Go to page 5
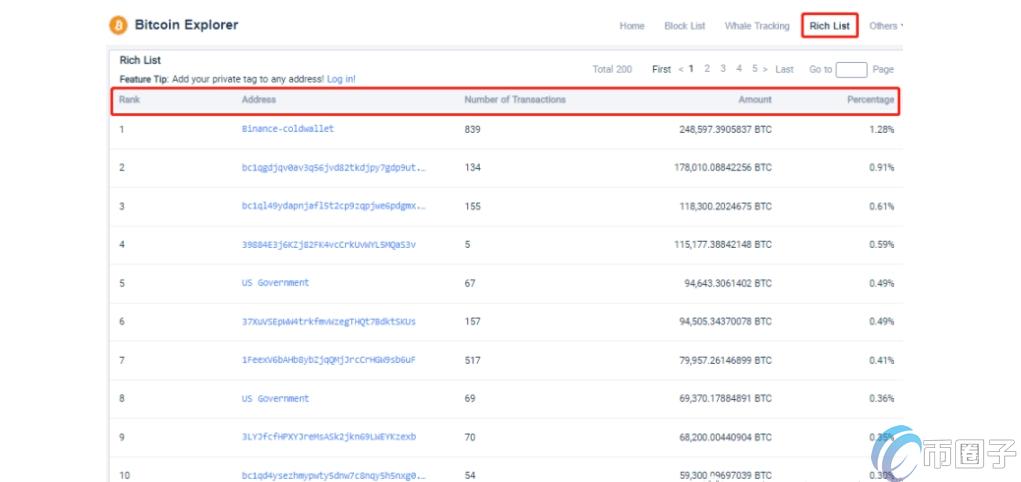The image size is (1021, 482). click(755, 68)
